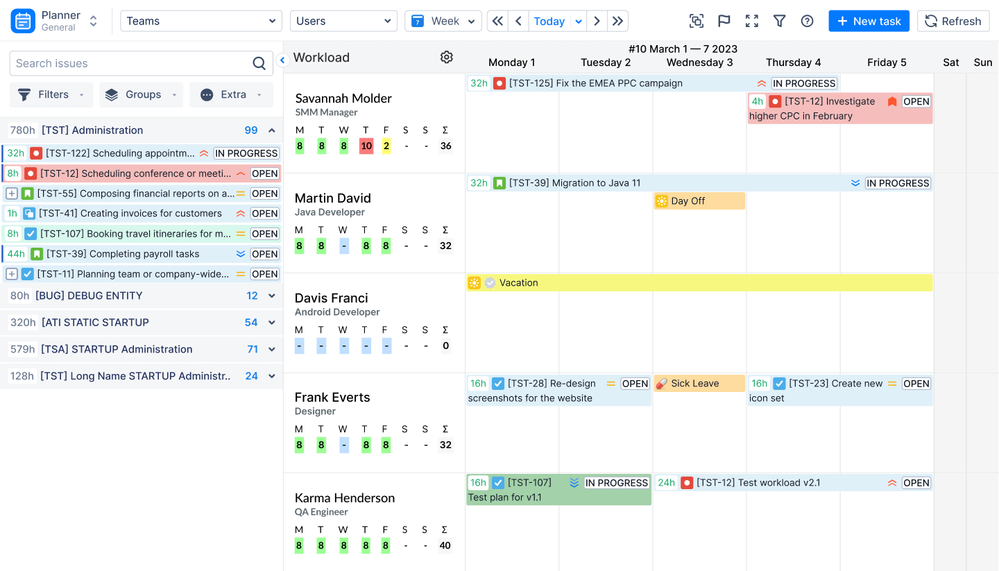Click Martin David's Wednesday empty blue cell

(344, 246)
